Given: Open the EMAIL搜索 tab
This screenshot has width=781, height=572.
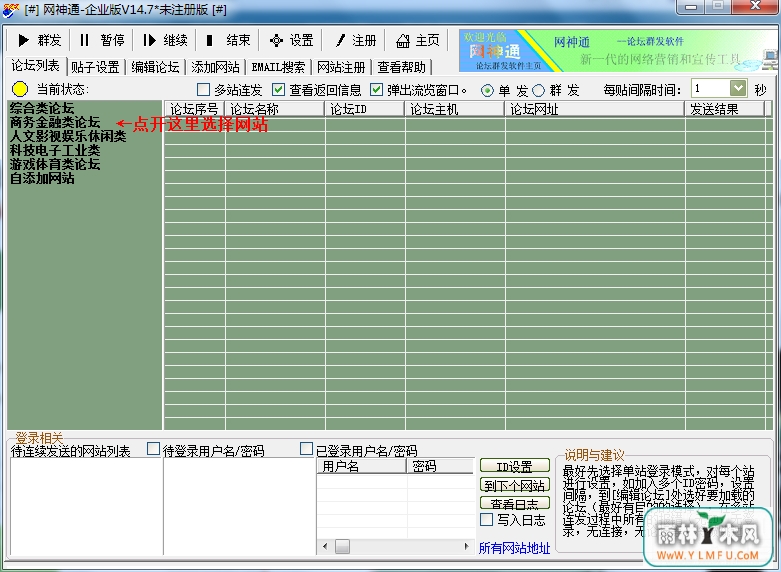Looking at the screenshot, I should tap(278, 67).
